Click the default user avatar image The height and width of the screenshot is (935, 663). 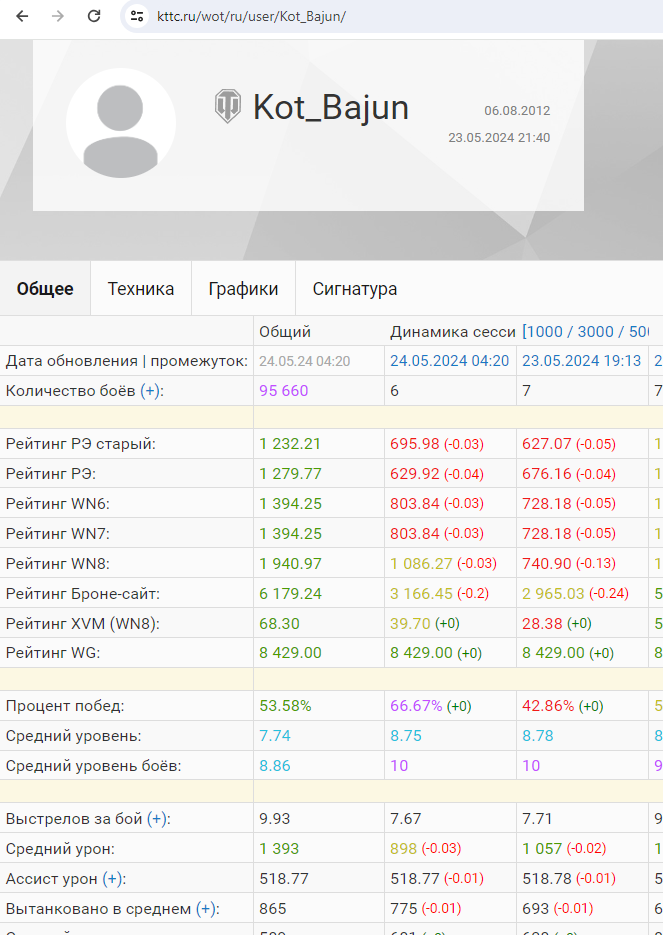coord(121,123)
